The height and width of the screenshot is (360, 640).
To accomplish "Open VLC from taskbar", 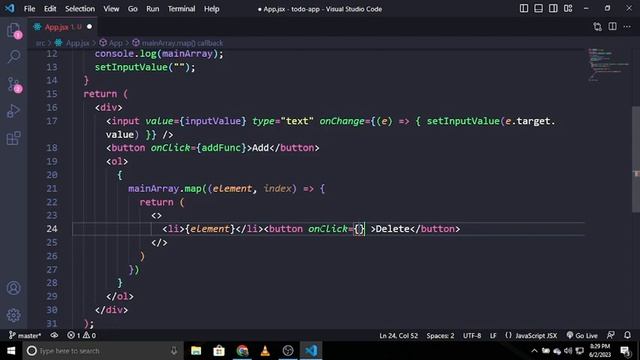I will pos(265,351).
